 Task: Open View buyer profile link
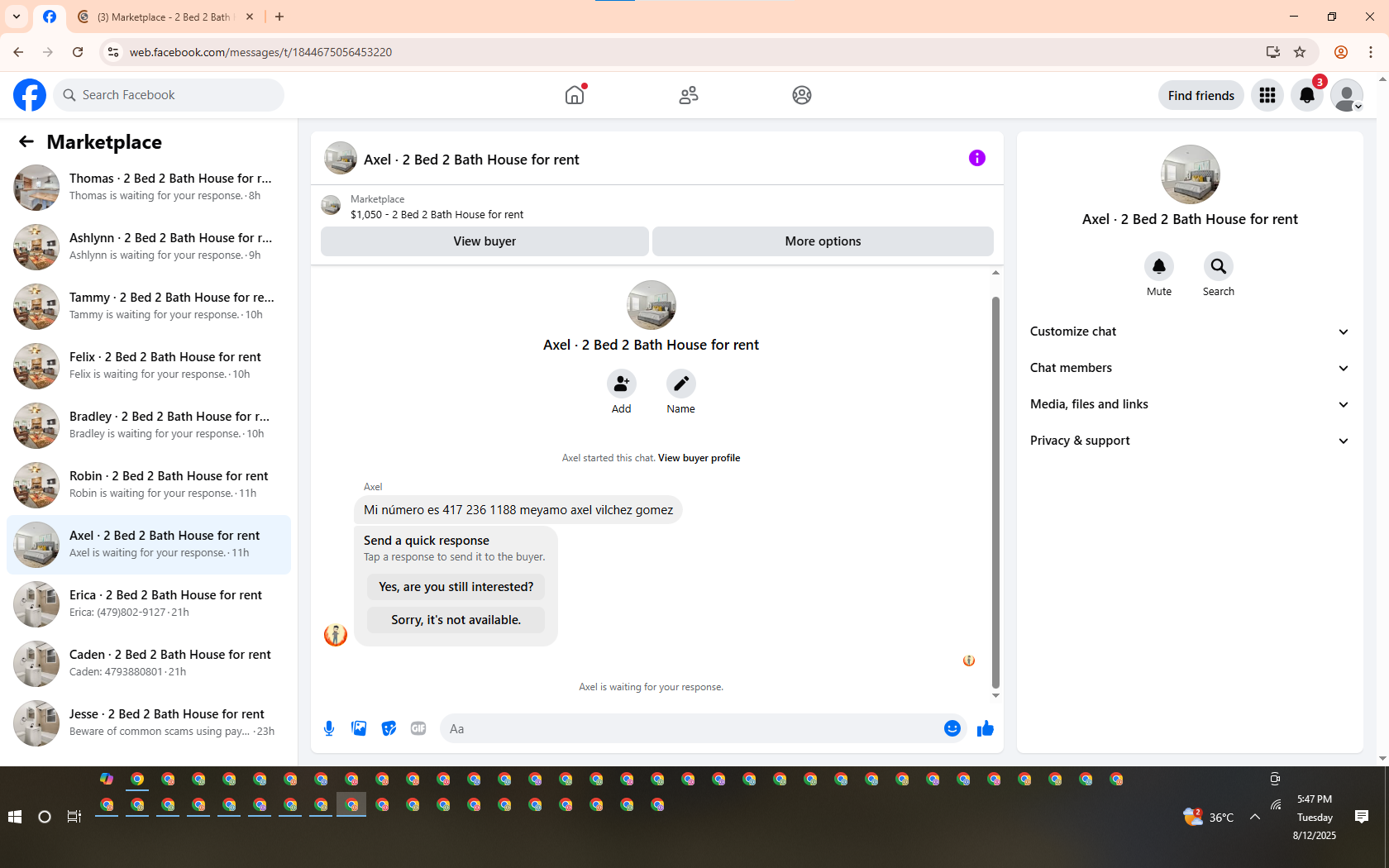pyautogui.click(x=699, y=458)
